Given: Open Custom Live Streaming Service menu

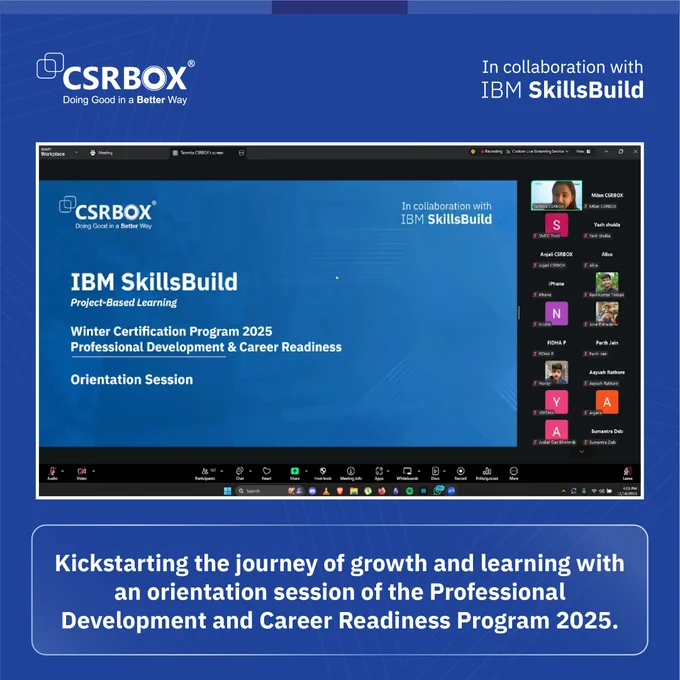Looking at the screenshot, I should [537, 151].
